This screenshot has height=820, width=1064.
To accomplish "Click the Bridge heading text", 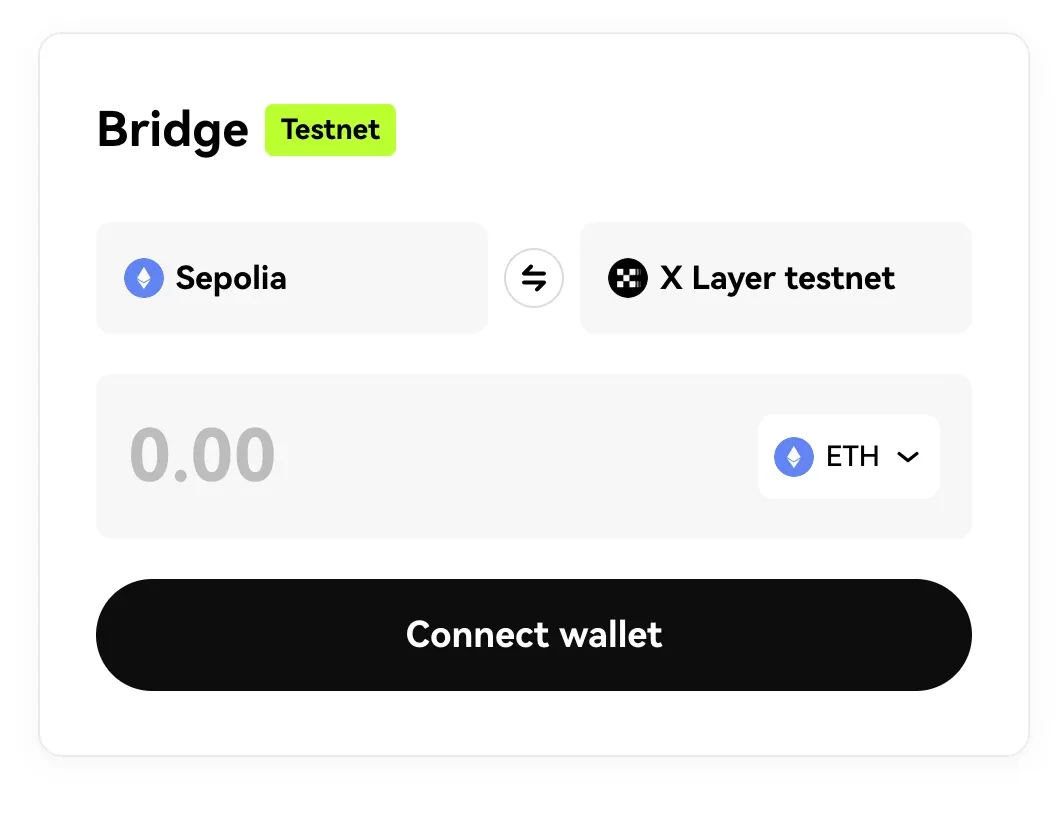I will pos(173,130).
